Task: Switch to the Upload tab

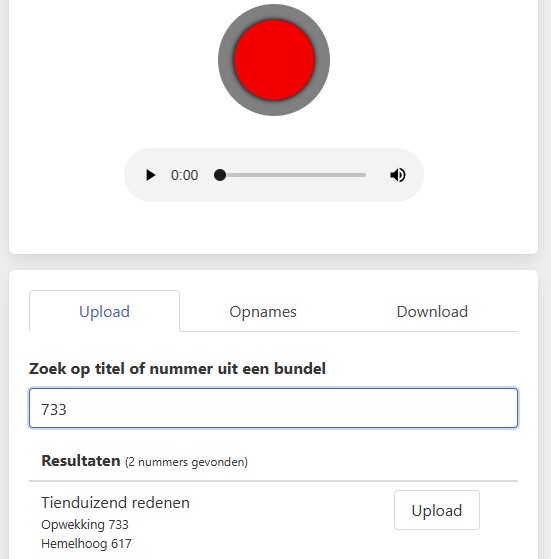Action: point(104,311)
